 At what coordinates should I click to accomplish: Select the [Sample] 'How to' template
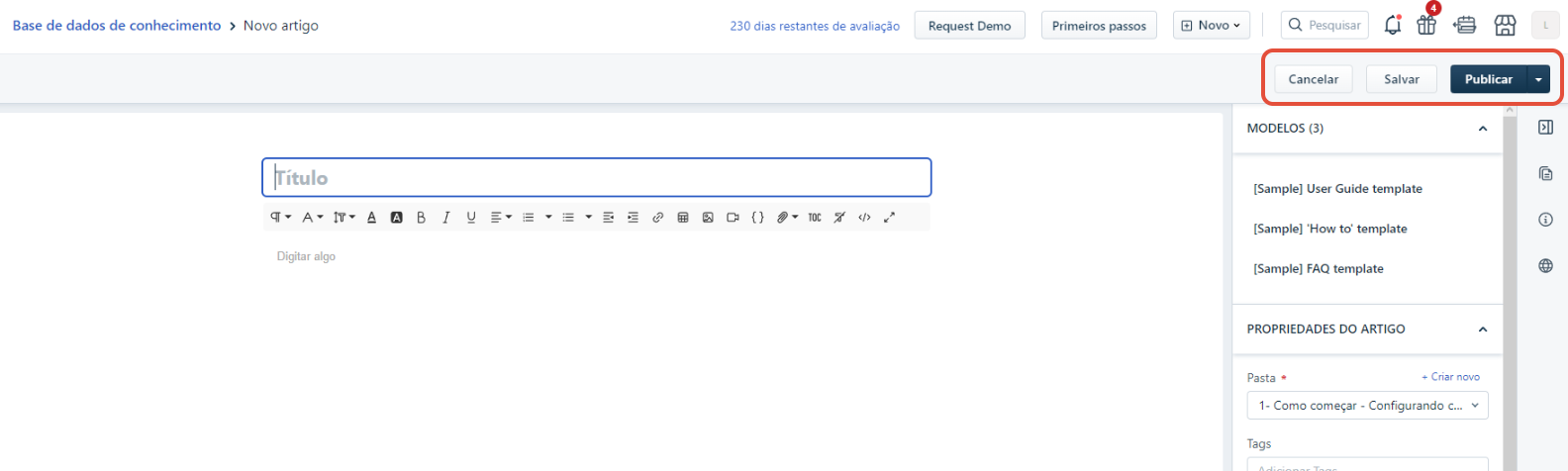pyautogui.click(x=1329, y=229)
